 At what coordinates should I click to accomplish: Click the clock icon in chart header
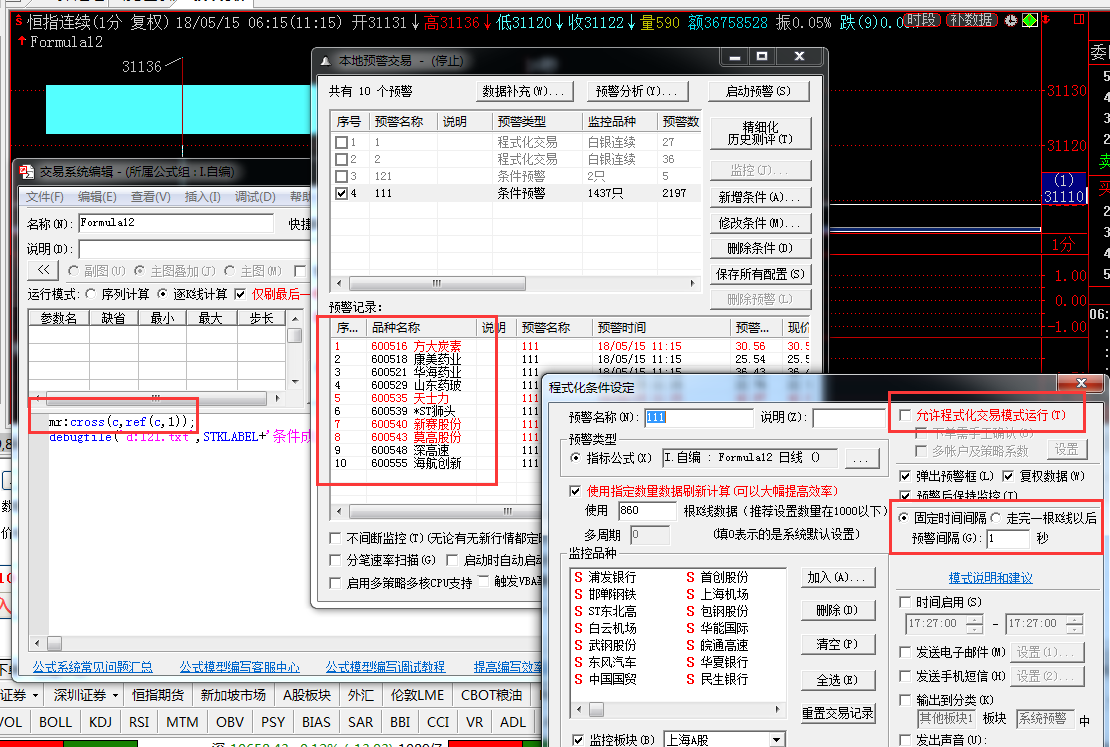click(1010, 20)
